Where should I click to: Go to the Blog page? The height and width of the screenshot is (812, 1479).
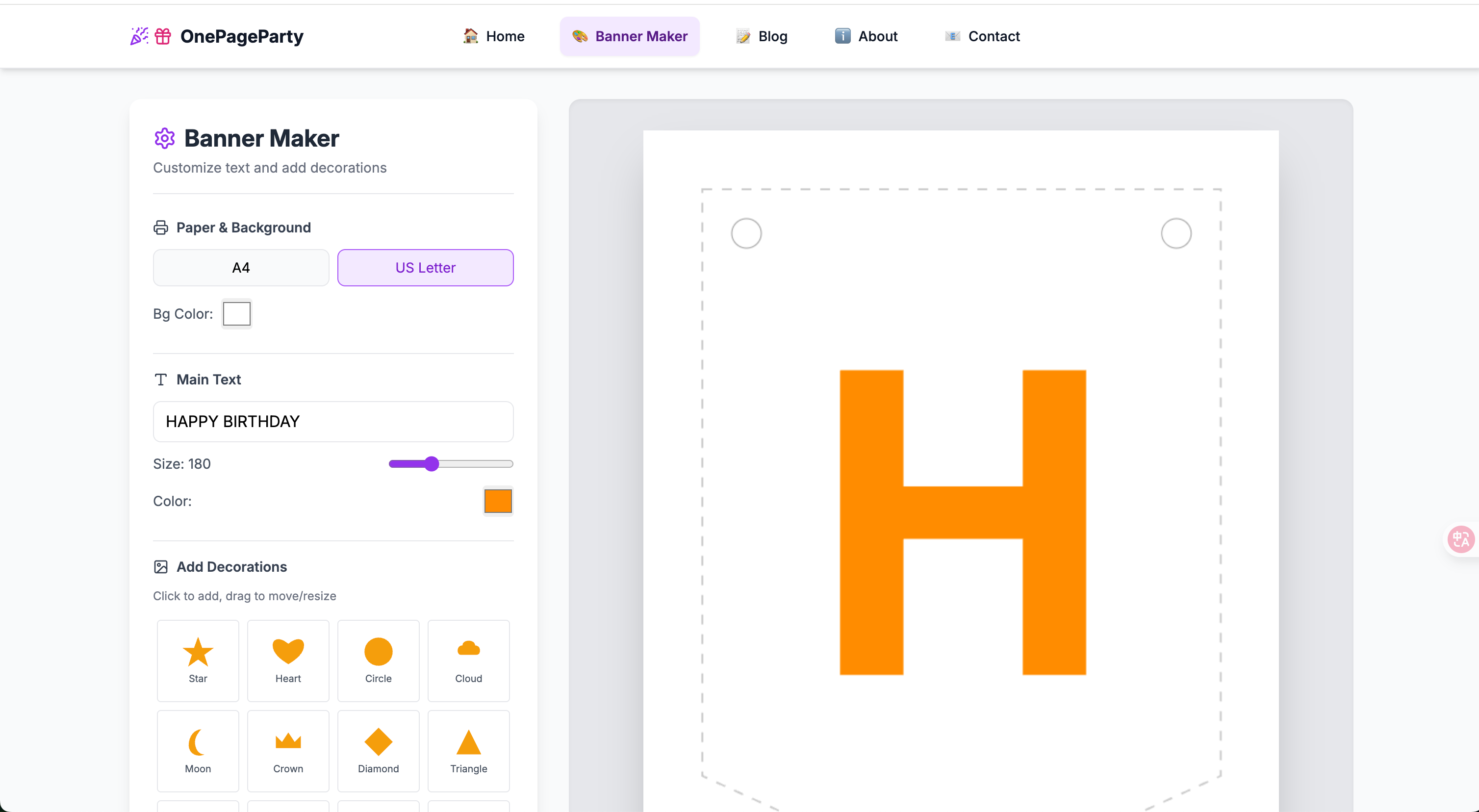[x=761, y=36]
